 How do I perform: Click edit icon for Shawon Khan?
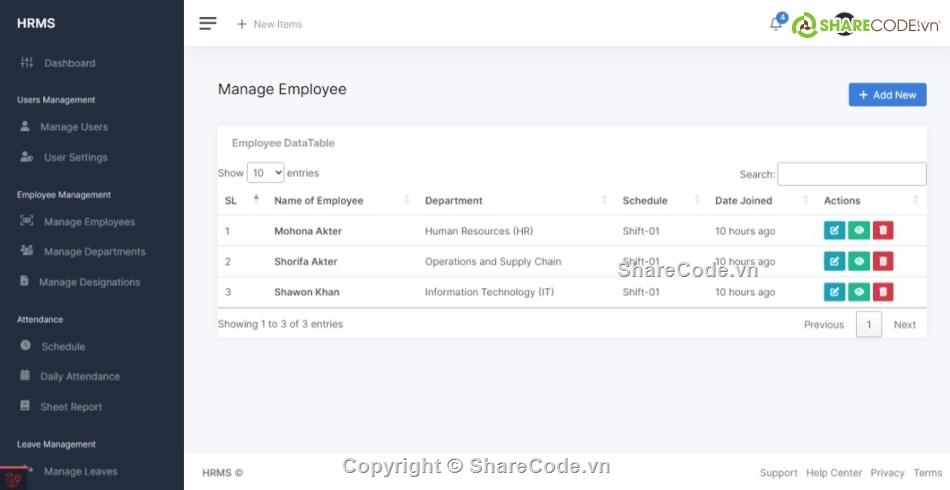[834, 292]
